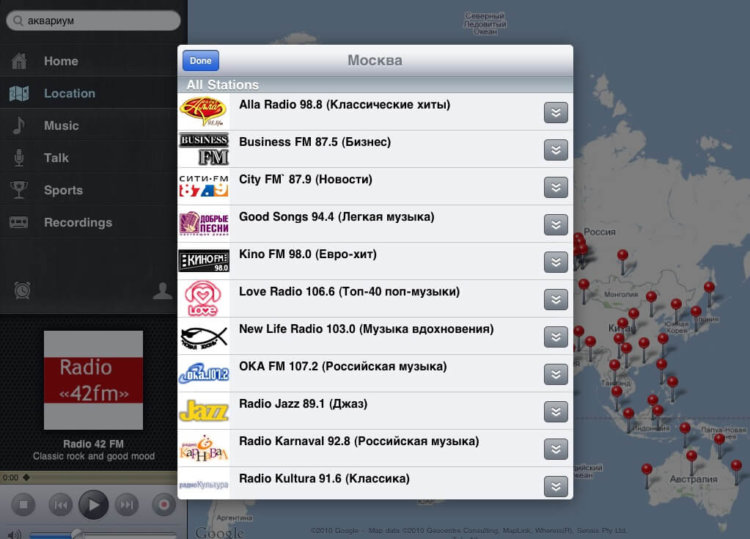
Task: Click the map icon beside Location
Action: pyautogui.click(x=19, y=93)
